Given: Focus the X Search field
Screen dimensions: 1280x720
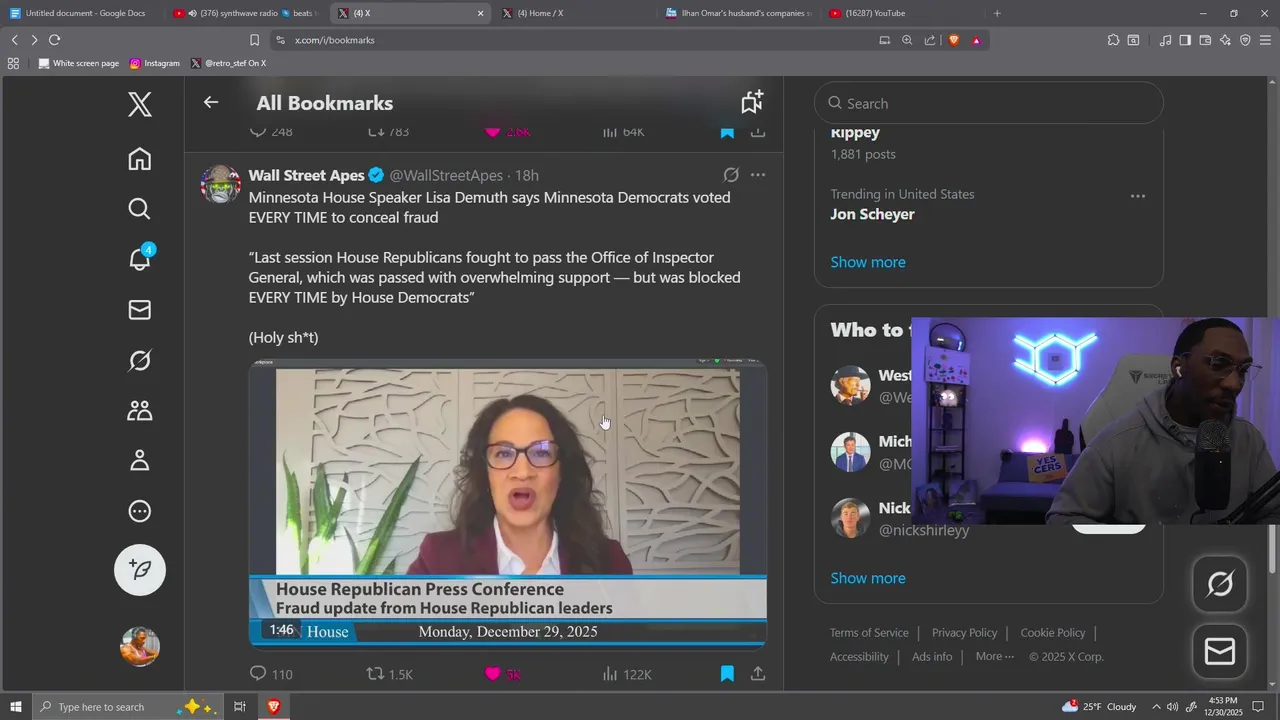Looking at the screenshot, I should (989, 103).
